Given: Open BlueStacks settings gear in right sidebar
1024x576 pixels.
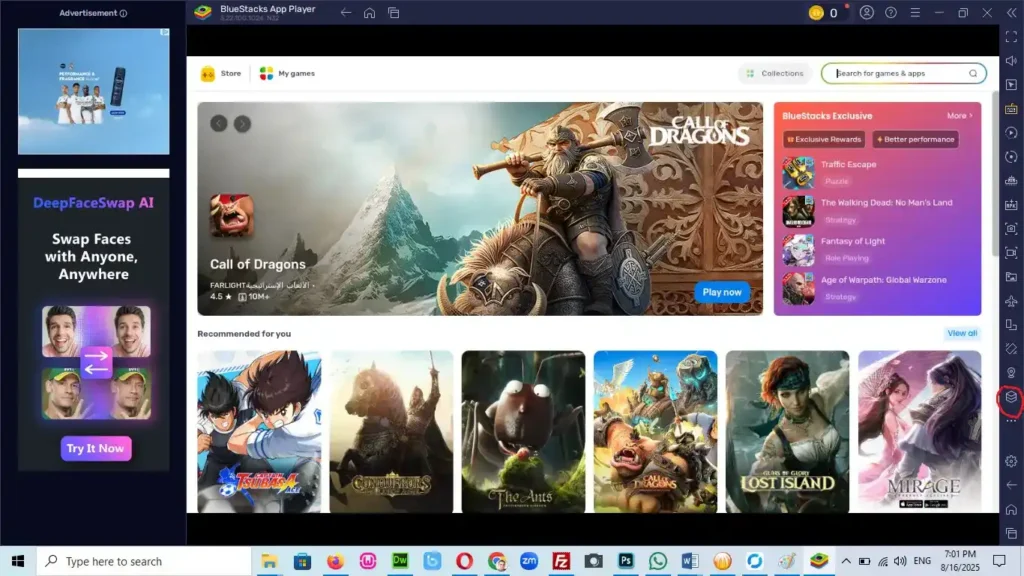Looking at the screenshot, I should point(1011,460).
